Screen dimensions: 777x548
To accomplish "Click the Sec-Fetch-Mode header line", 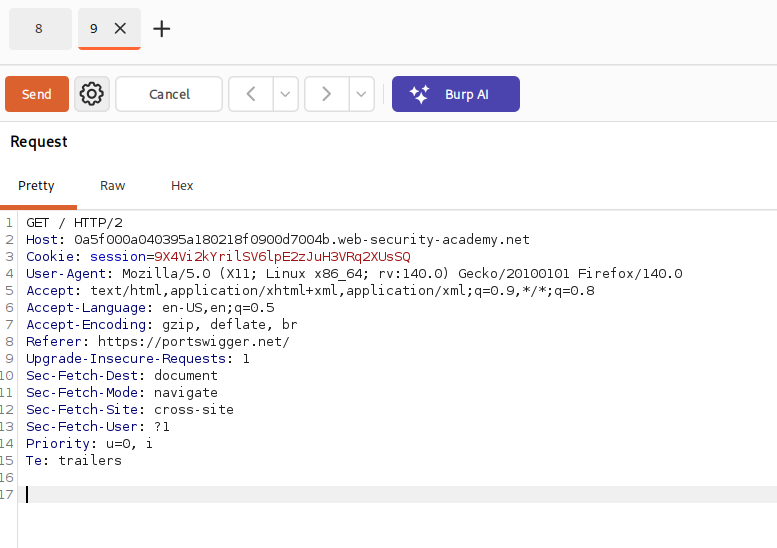I will pos(122,392).
